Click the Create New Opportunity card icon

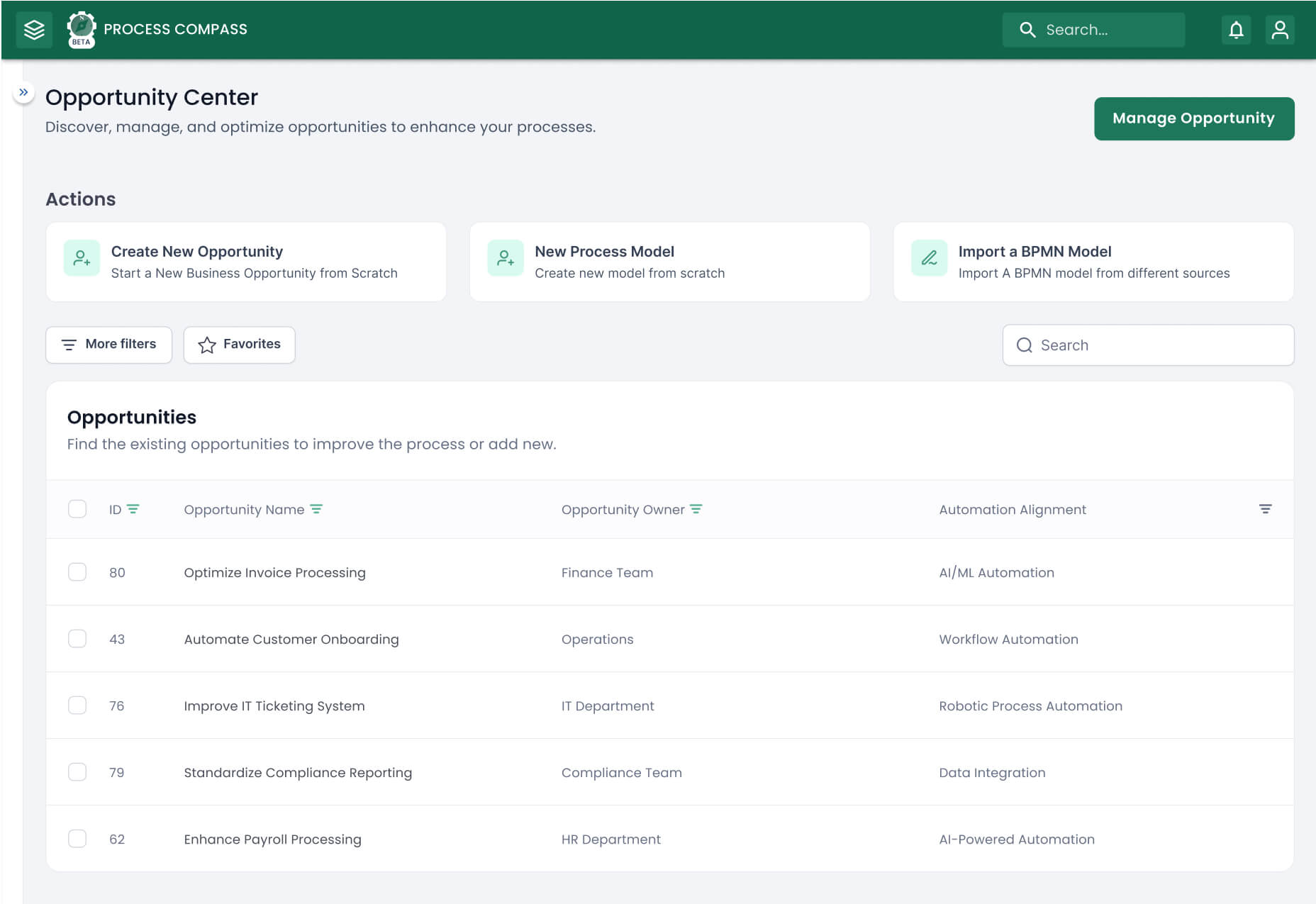point(82,258)
